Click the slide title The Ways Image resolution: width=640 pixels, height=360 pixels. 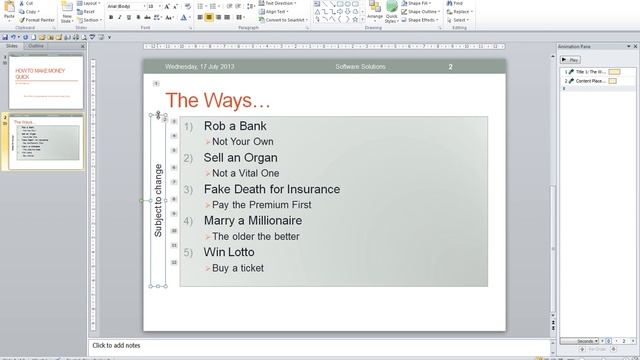[218, 100]
